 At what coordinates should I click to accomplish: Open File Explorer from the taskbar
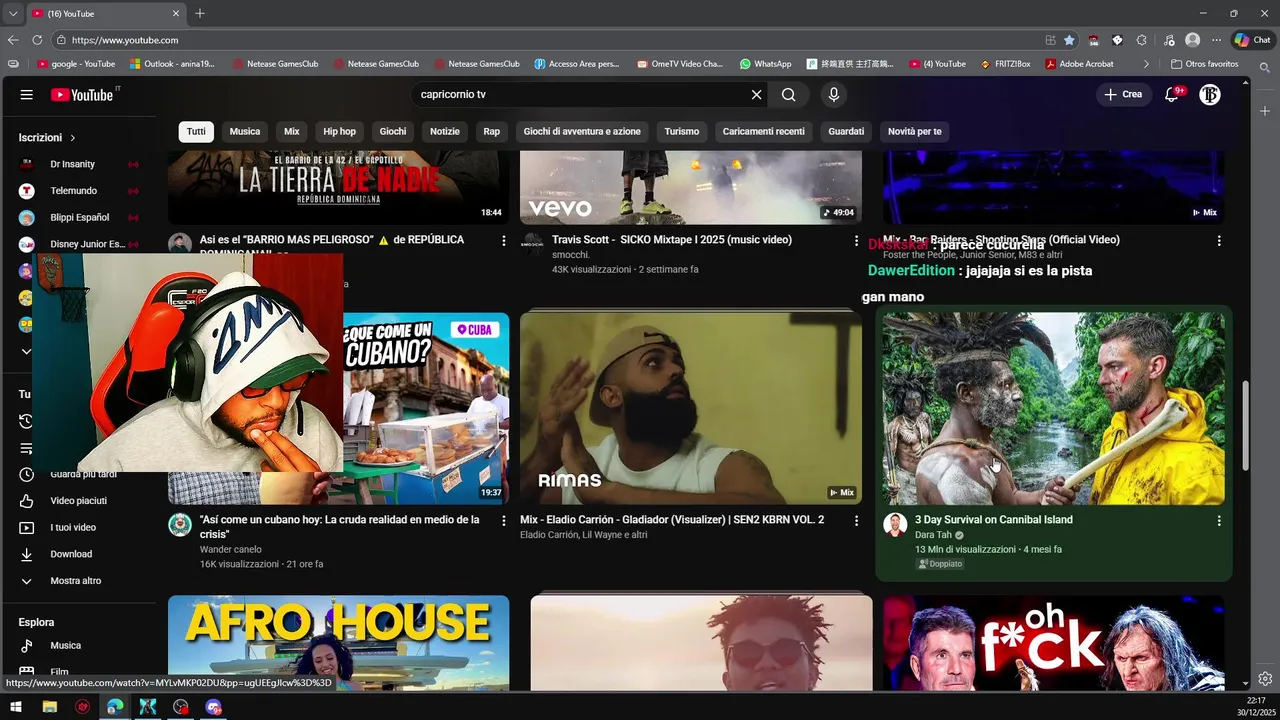point(50,707)
